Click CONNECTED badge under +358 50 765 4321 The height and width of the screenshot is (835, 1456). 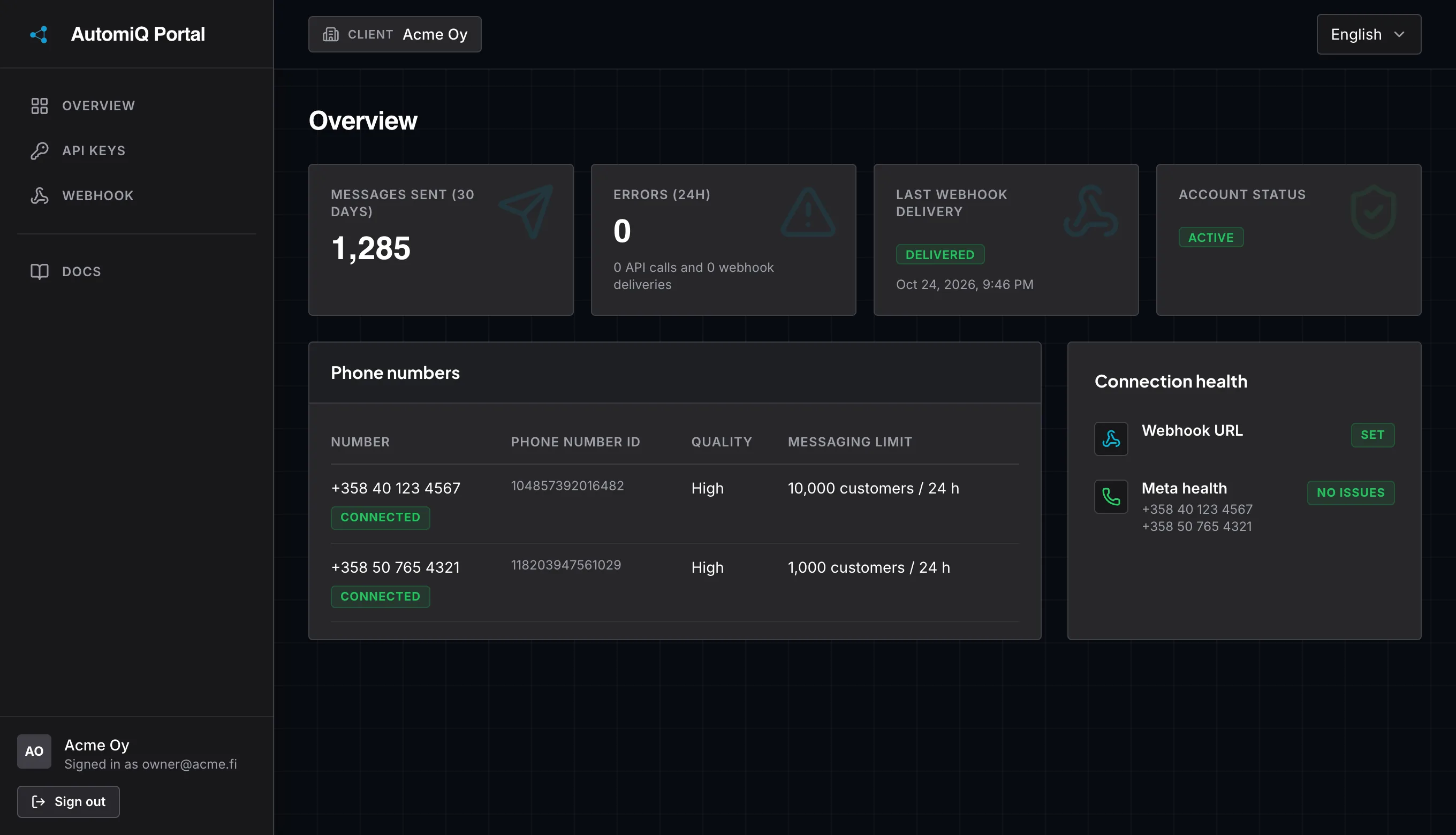380,596
